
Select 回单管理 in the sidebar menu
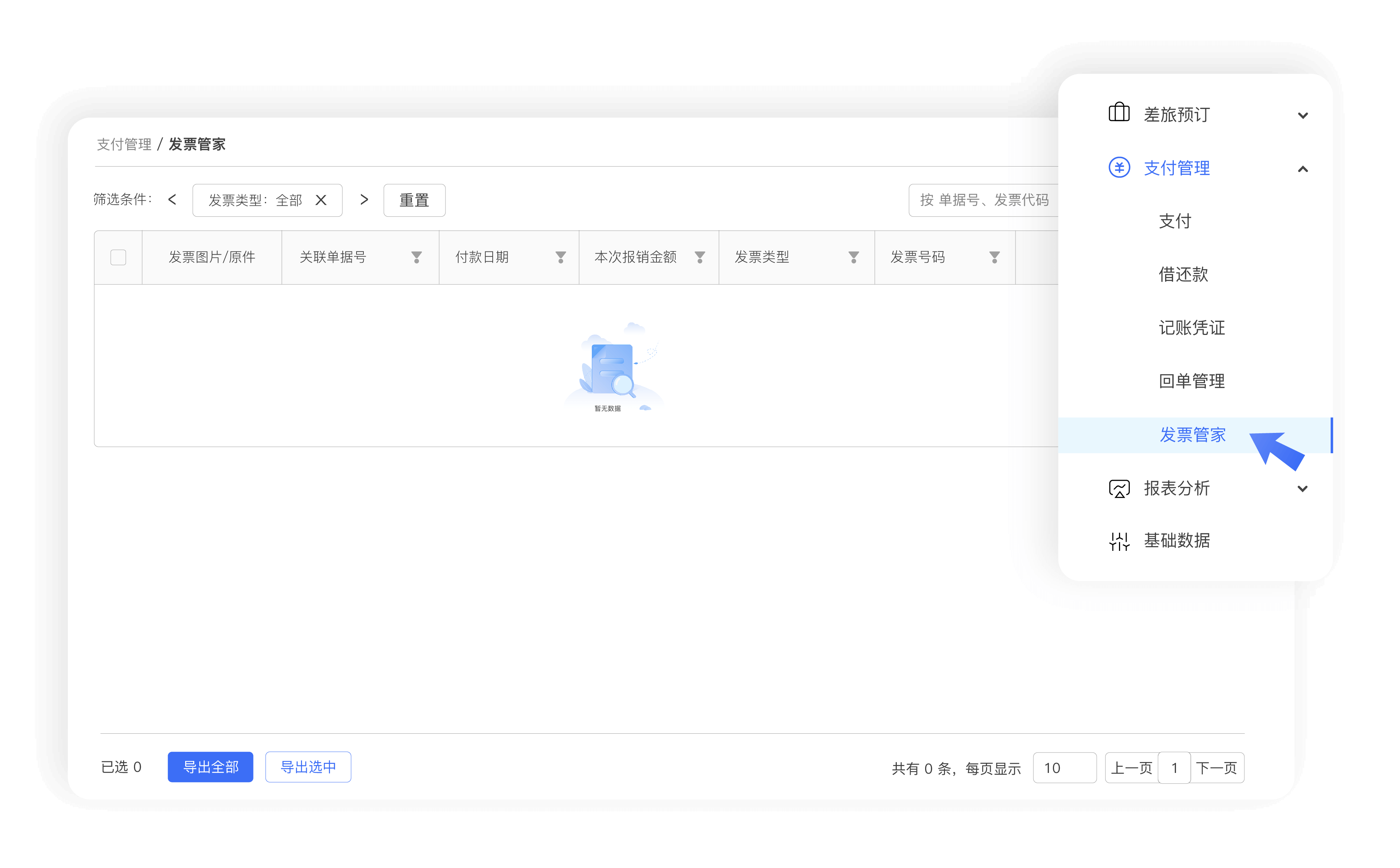point(1192,380)
